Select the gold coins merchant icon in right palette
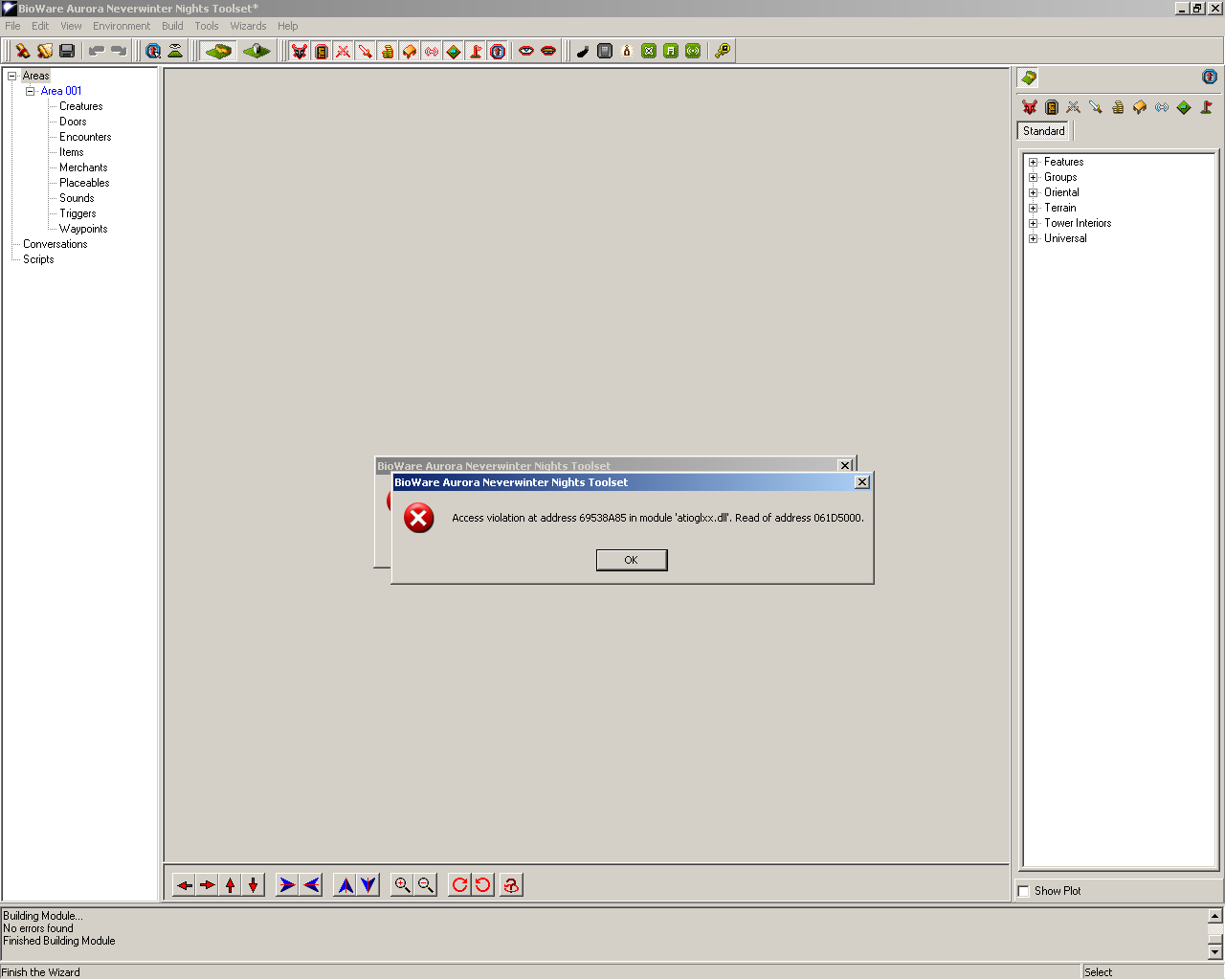 click(x=1118, y=107)
